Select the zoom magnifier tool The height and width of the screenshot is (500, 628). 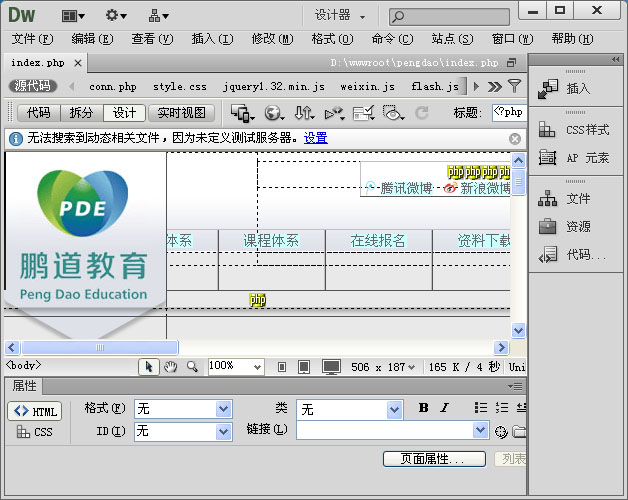pyautogui.click(x=192, y=367)
